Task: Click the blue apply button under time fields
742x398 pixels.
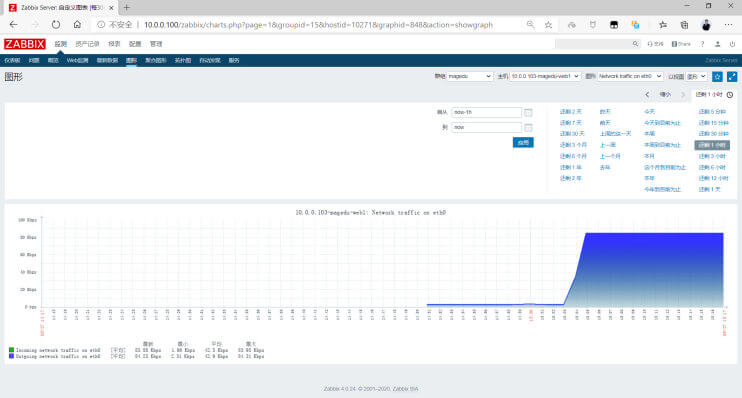Action: (x=523, y=142)
